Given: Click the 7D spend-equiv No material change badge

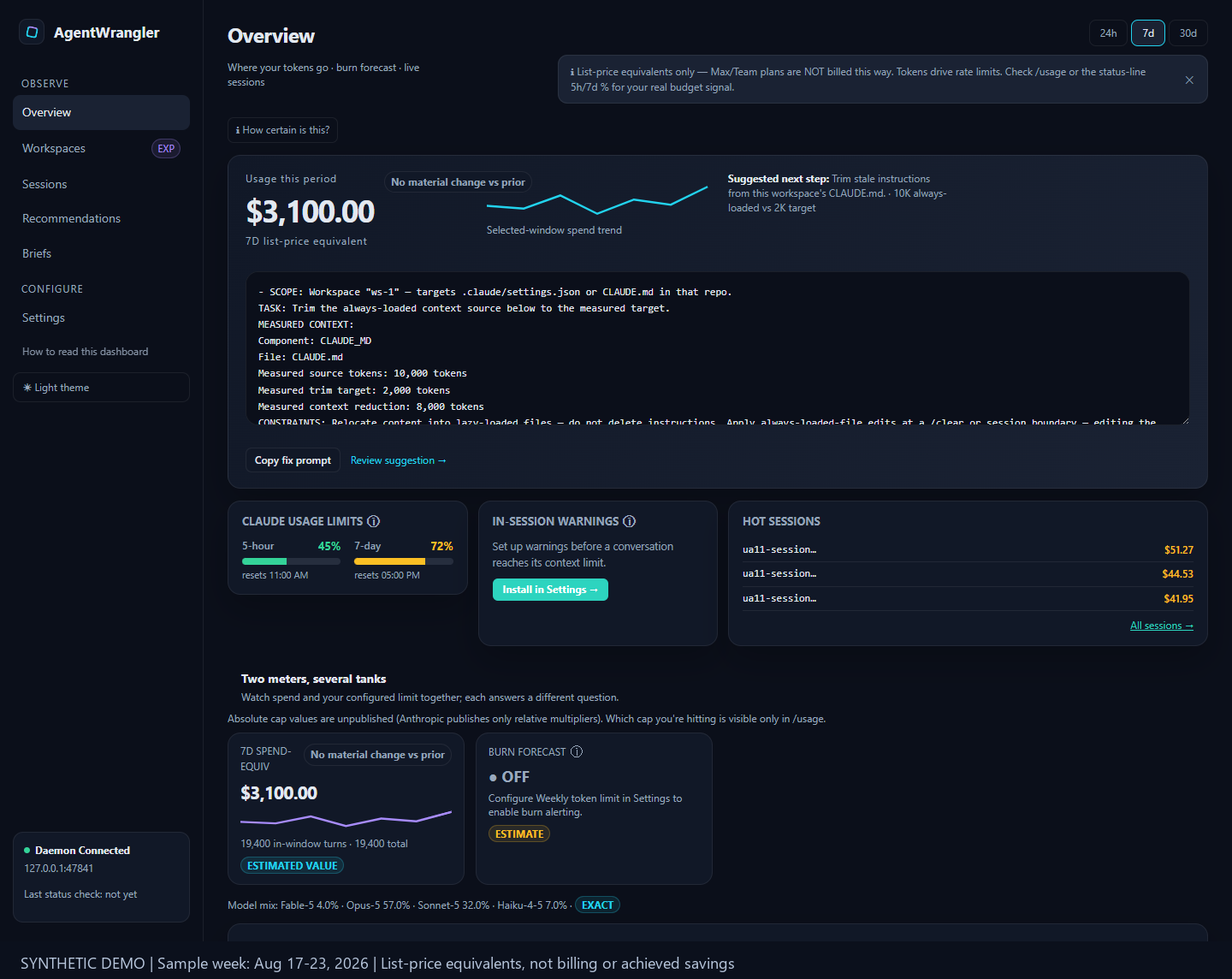Looking at the screenshot, I should [x=377, y=755].
